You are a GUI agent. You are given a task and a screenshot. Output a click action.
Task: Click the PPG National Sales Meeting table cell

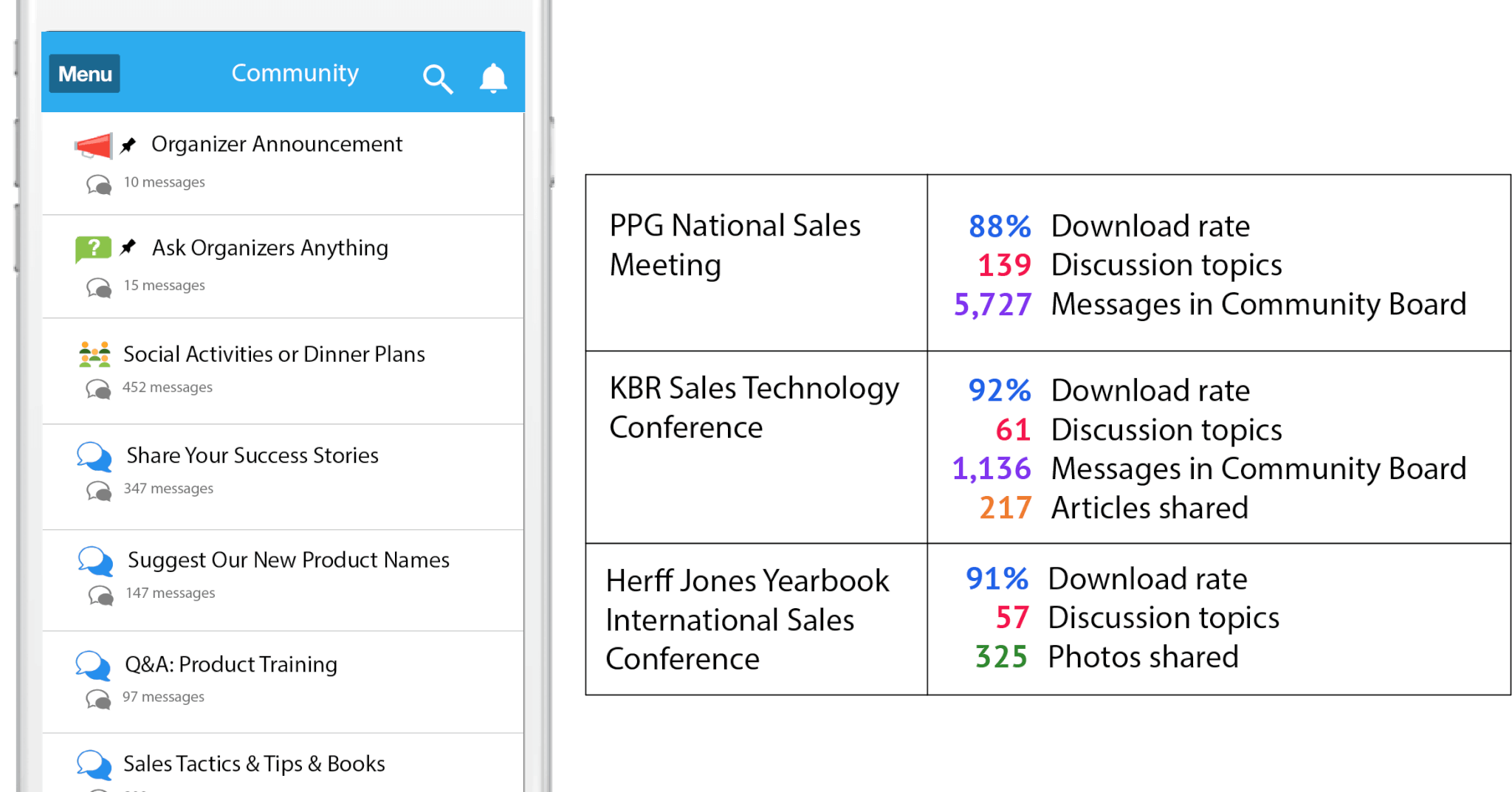click(x=735, y=244)
